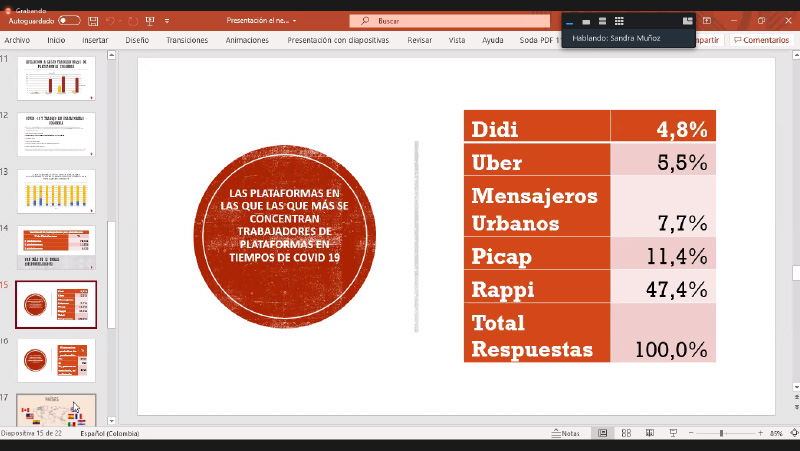The width and height of the screenshot is (800, 451).
Task: Click the slide panel scrollbar thumb
Action: (112, 274)
